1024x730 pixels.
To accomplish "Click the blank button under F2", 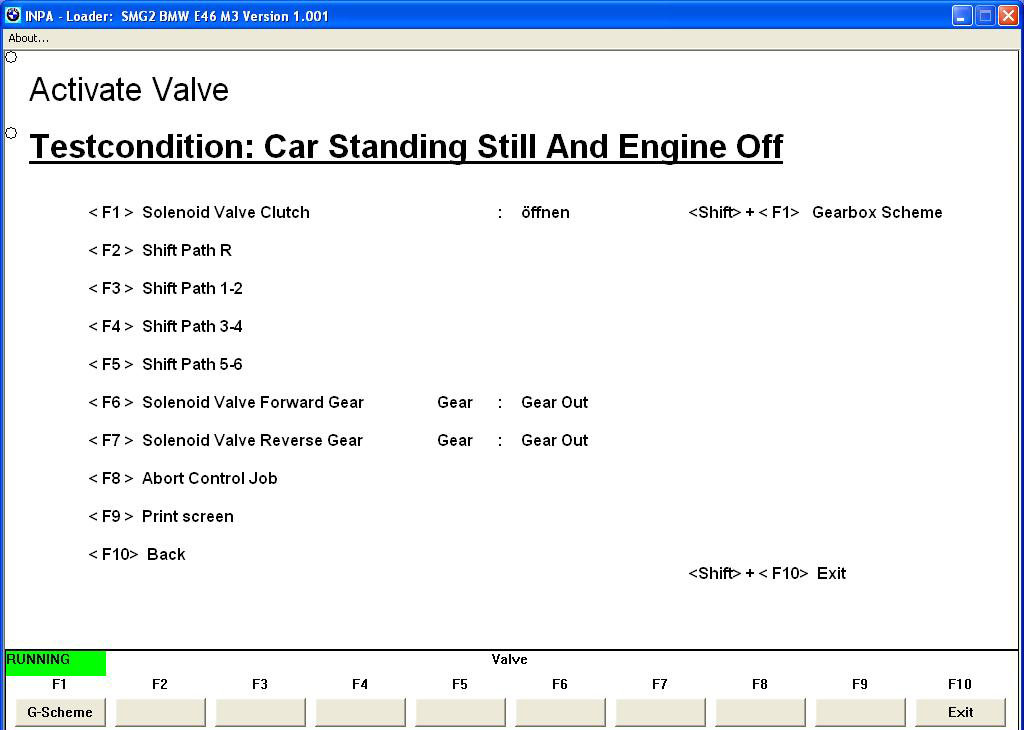I will [x=160, y=712].
